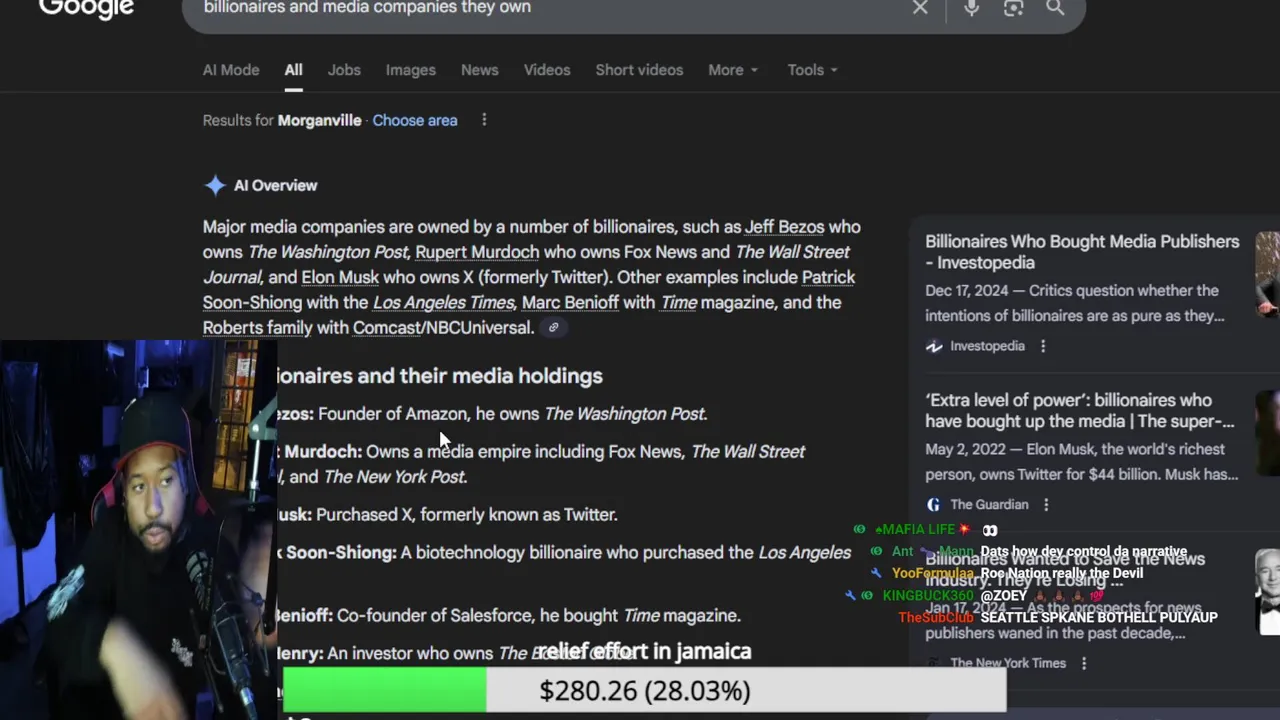Open the Rupert Murdoch link
Screen dimensions: 1280x720
[x=477, y=252]
